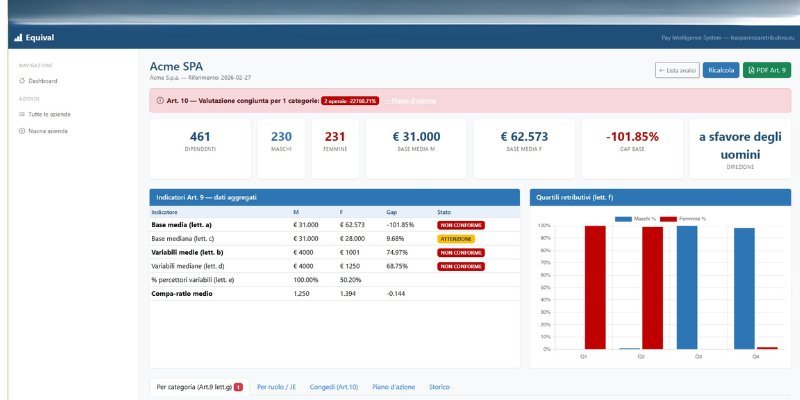This screenshot has width=800, height=400.
Task: Click the Indicatore column header
Action: [164, 212]
